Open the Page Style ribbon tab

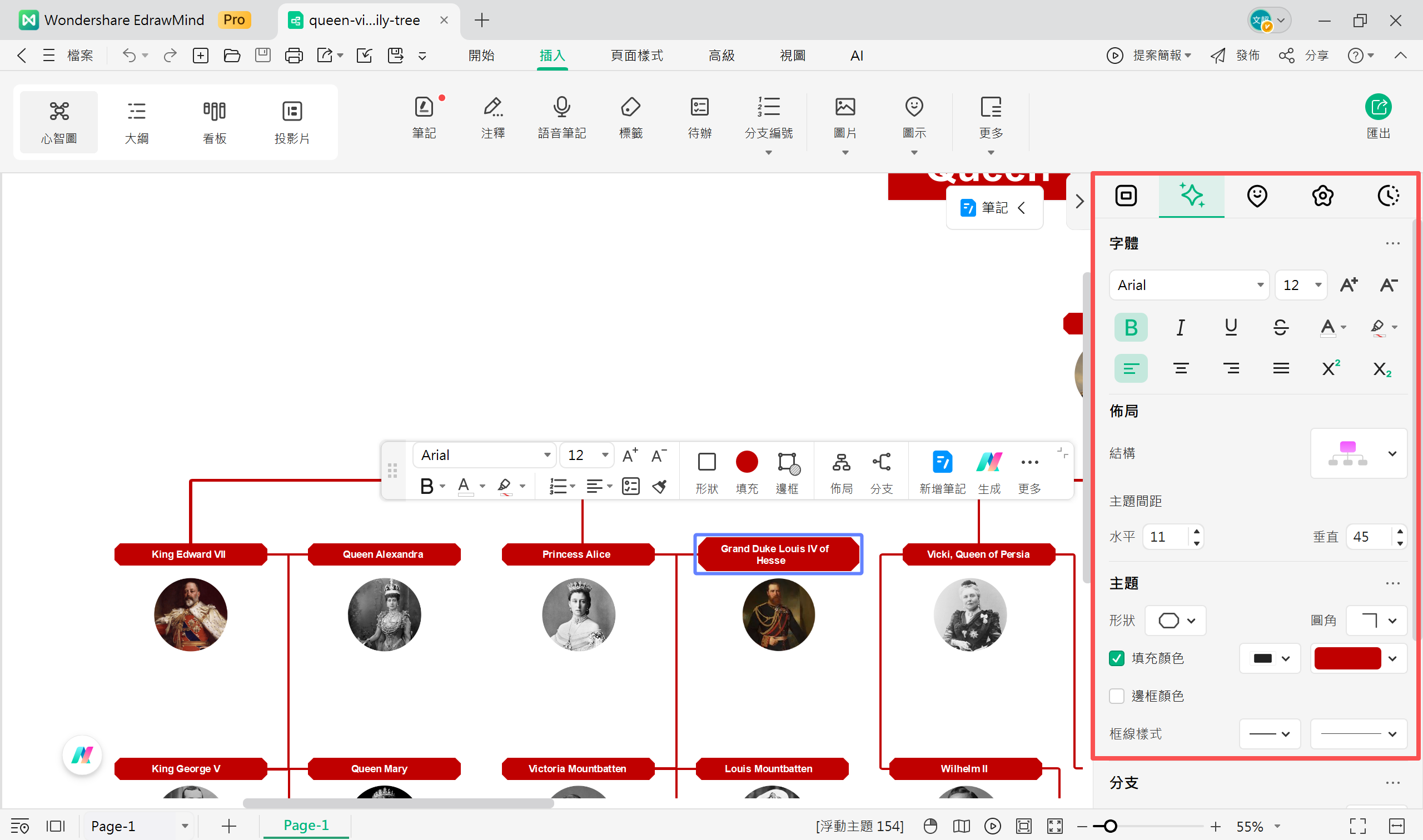click(x=636, y=56)
